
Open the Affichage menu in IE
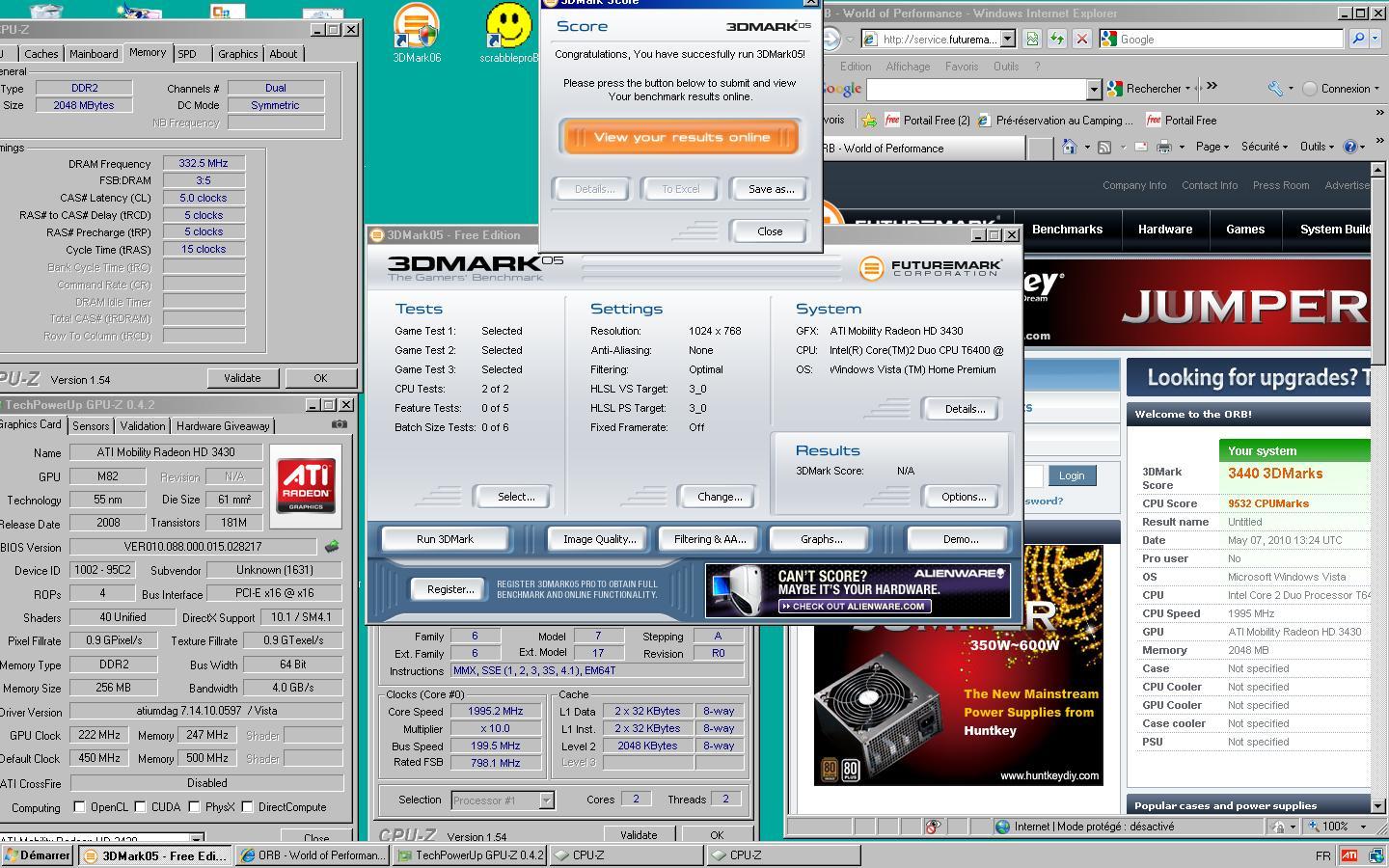908,67
